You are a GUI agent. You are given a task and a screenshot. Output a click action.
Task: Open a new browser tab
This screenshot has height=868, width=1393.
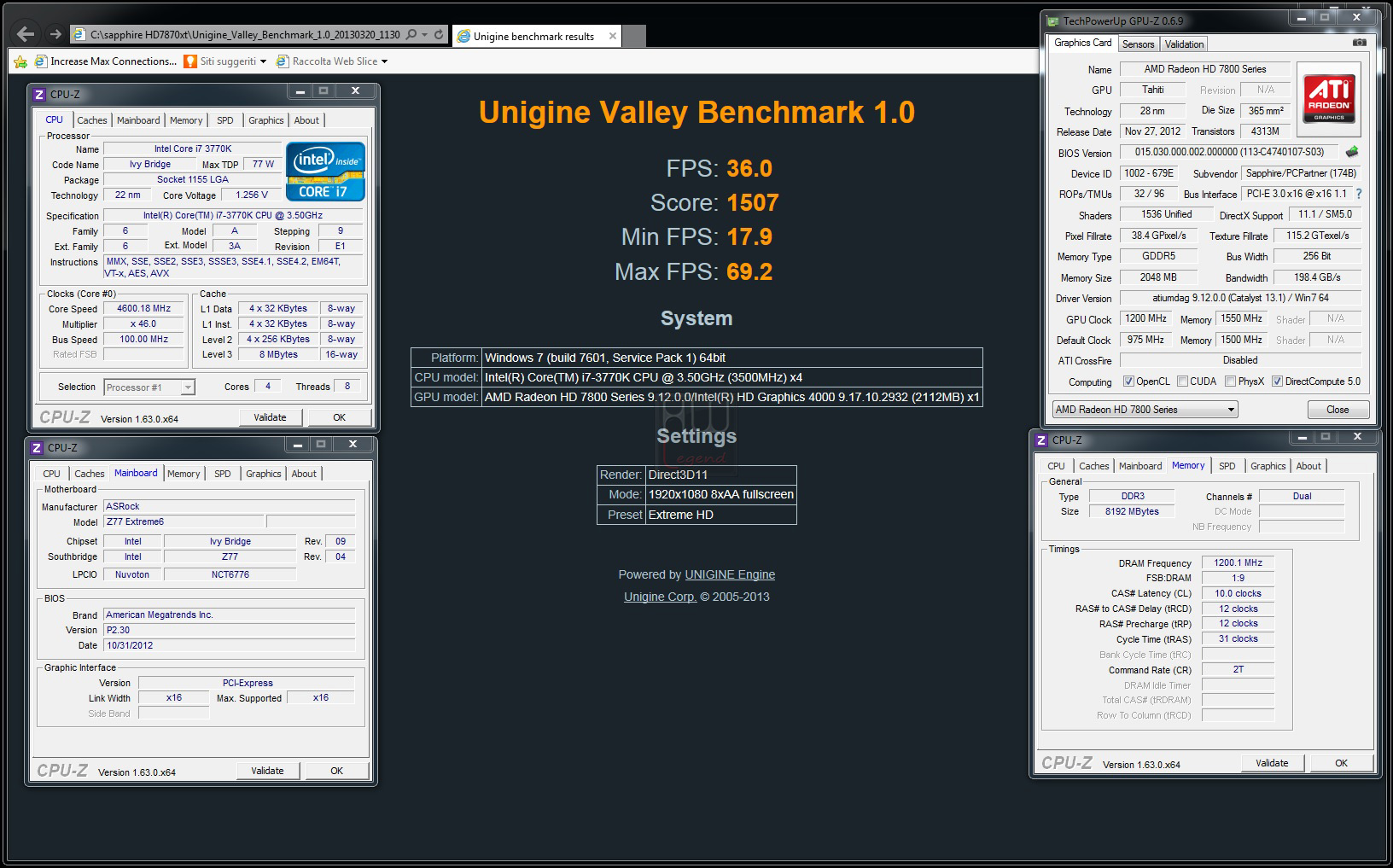633,36
